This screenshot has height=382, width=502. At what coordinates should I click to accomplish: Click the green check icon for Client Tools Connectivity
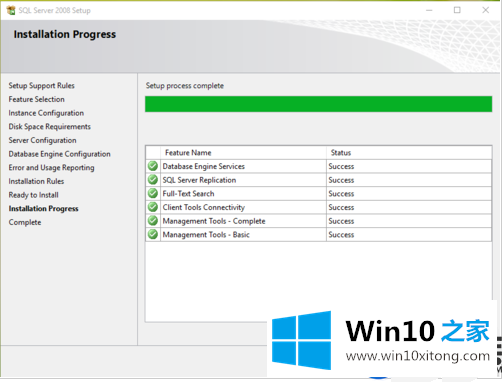[153, 207]
